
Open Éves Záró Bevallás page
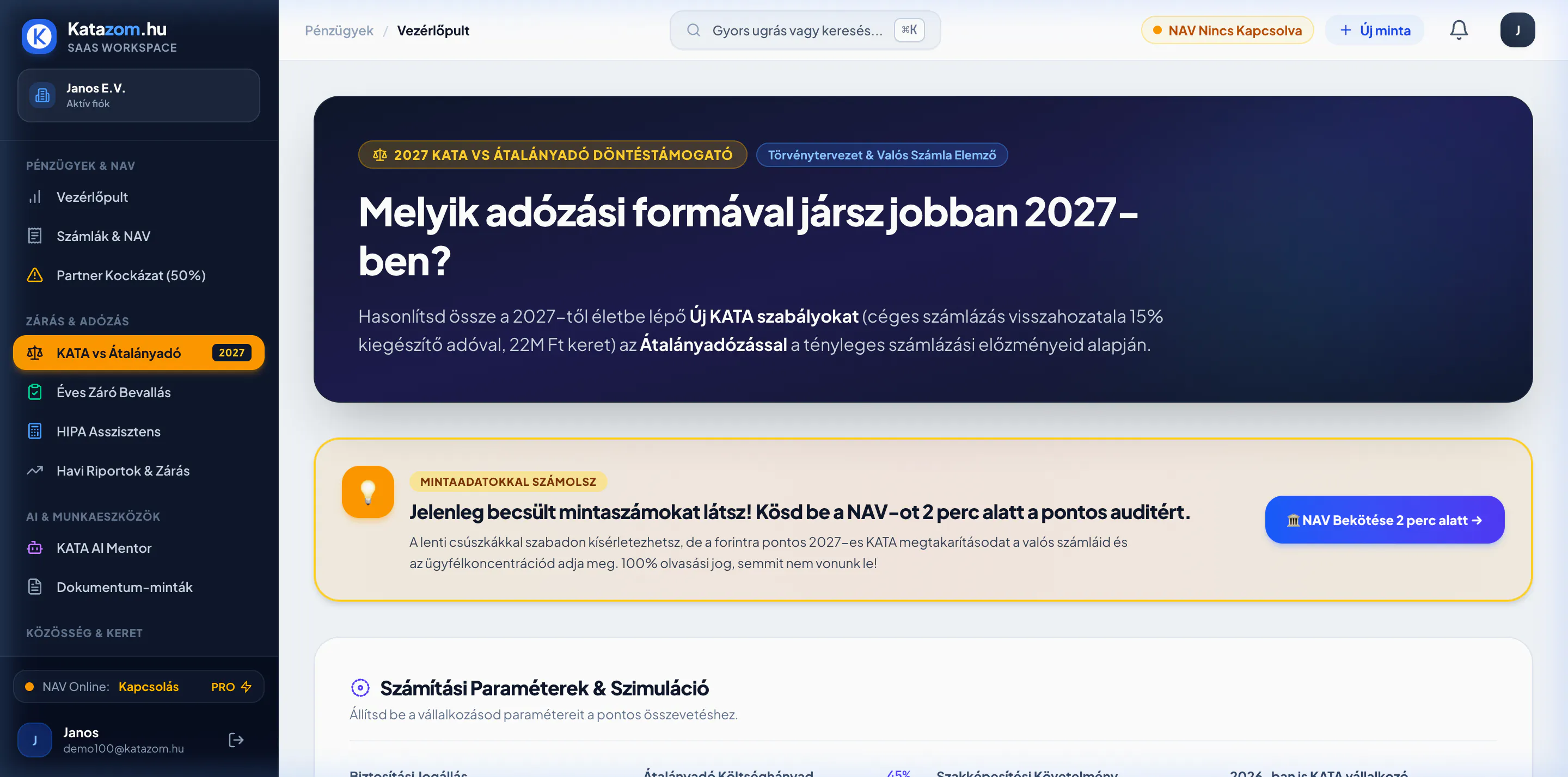point(139,392)
